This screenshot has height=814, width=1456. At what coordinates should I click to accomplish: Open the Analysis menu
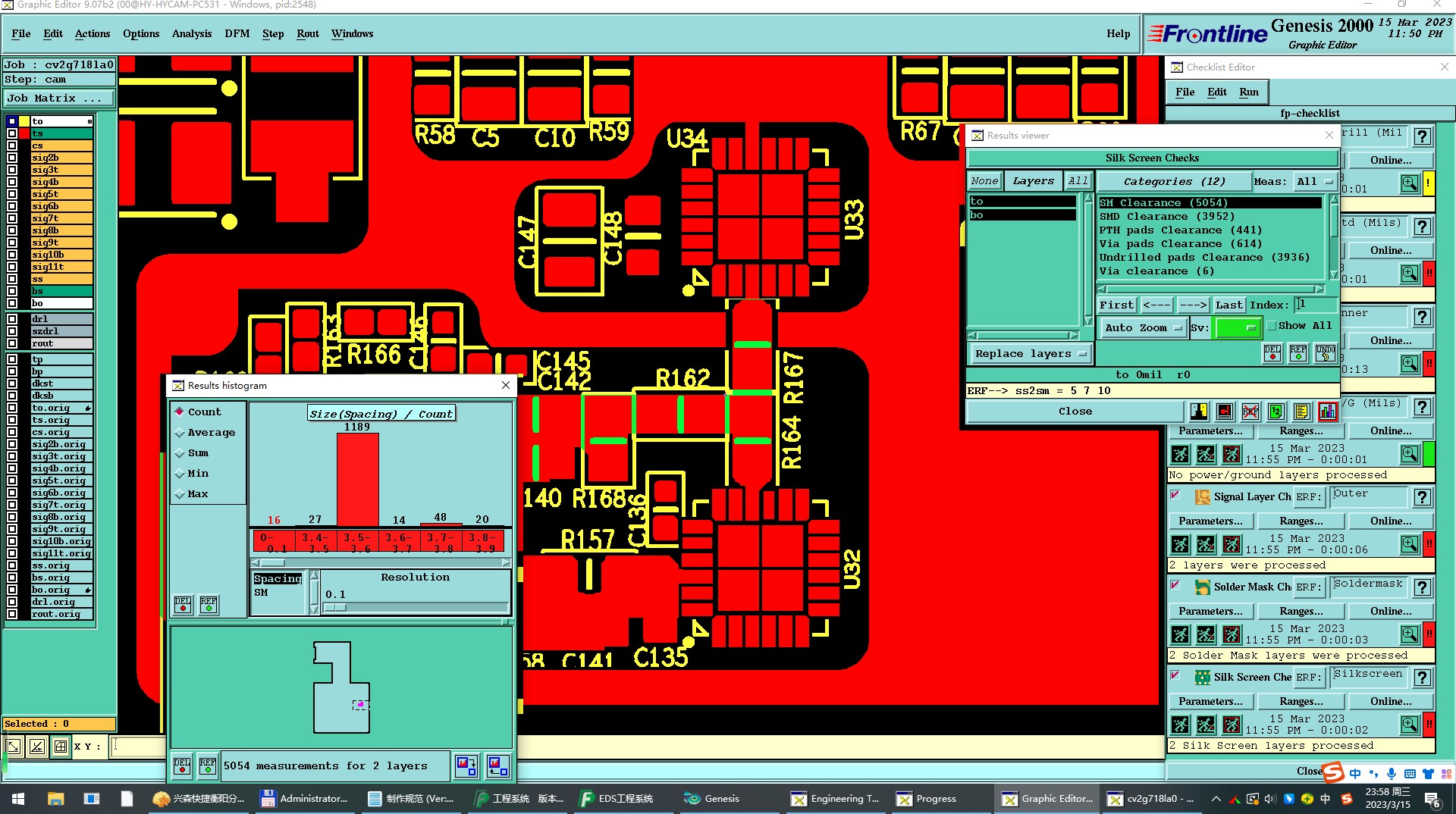pyautogui.click(x=191, y=33)
